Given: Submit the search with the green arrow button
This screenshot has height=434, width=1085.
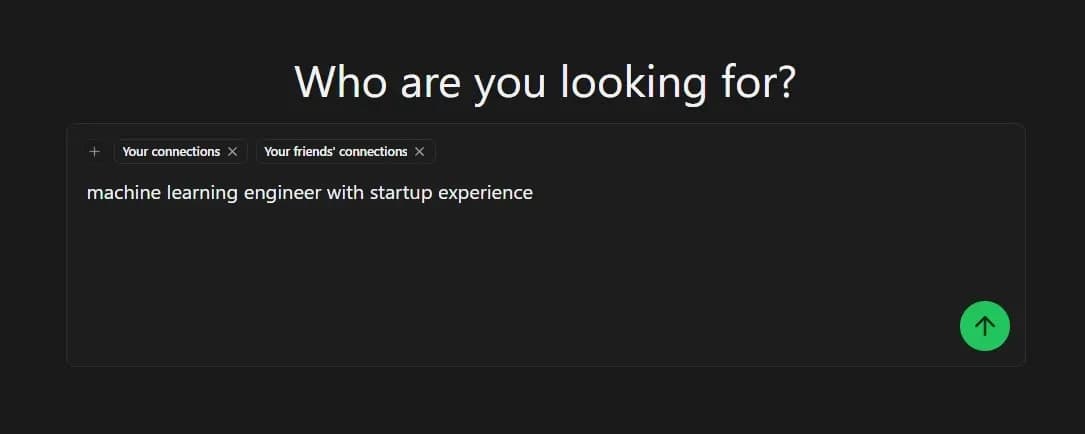Looking at the screenshot, I should [985, 326].
